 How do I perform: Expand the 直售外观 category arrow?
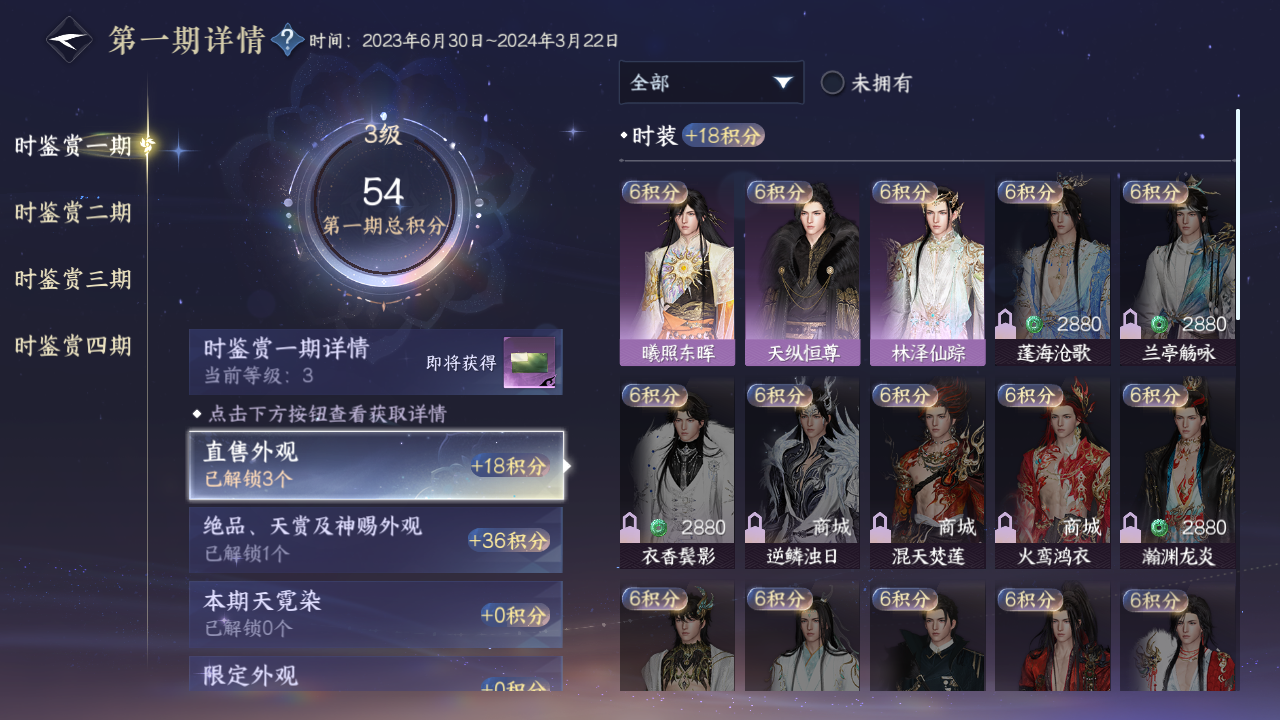tap(568, 466)
